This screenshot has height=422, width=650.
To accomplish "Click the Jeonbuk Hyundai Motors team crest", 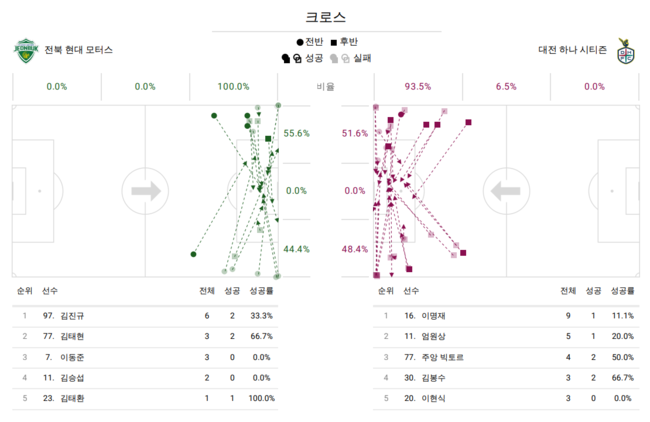I will (25, 50).
